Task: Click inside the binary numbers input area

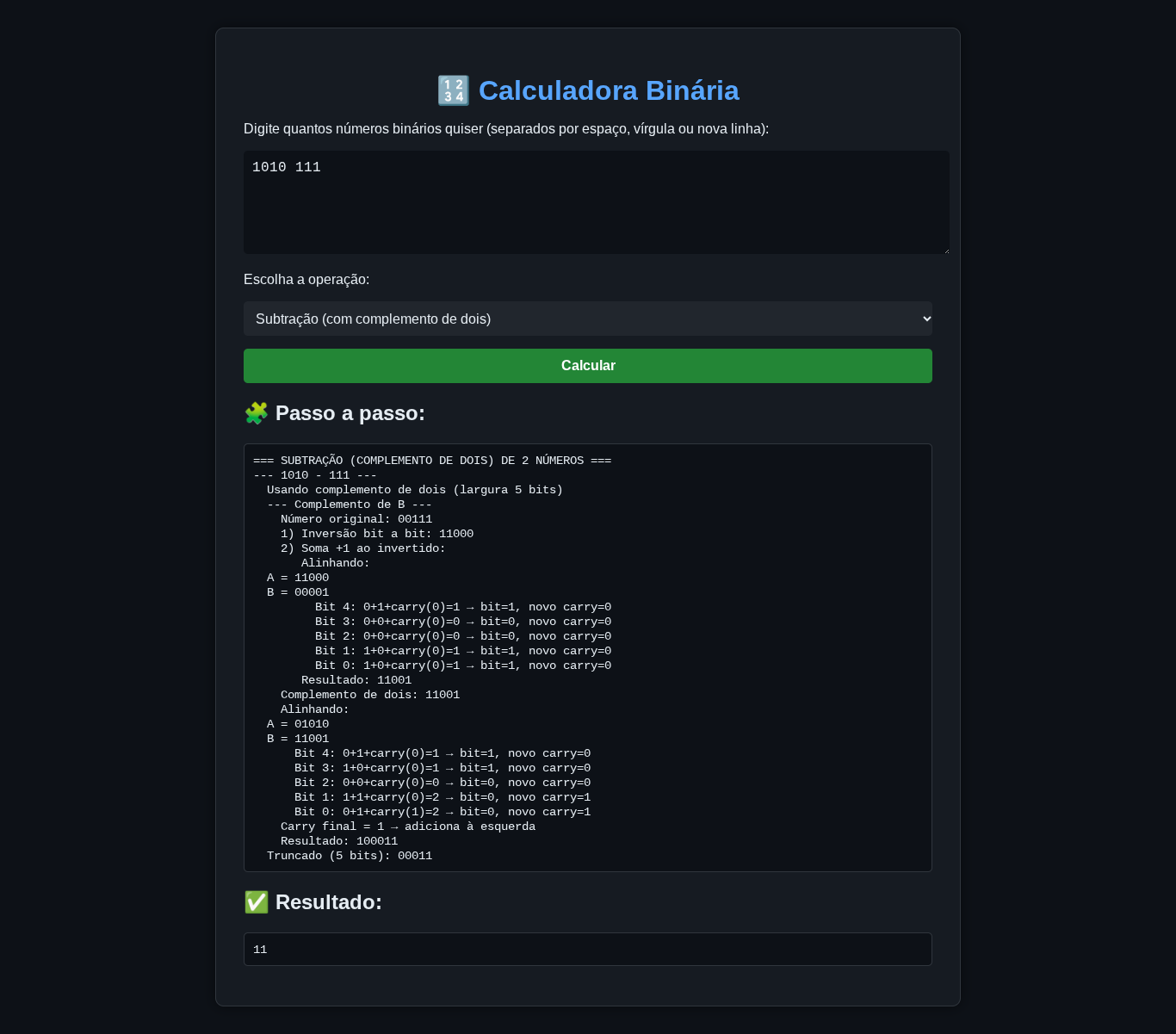Action: [597, 201]
